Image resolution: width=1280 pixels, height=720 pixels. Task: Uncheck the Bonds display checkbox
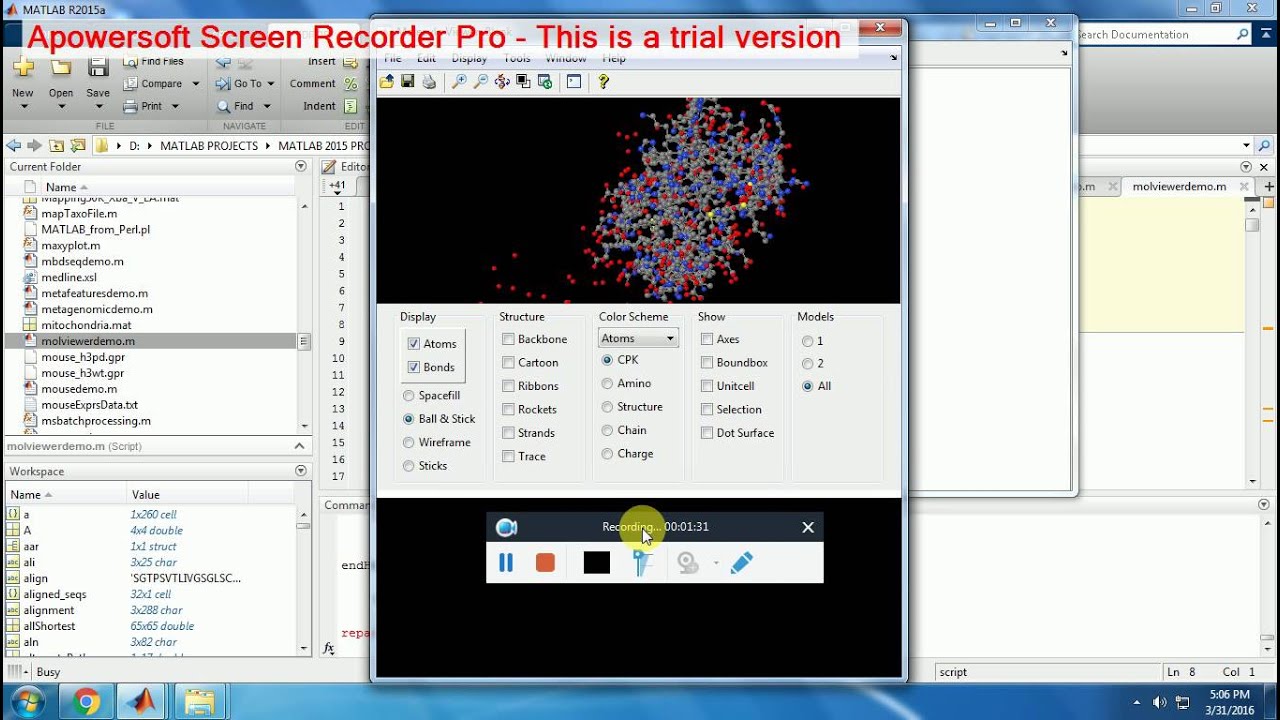(x=414, y=368)
